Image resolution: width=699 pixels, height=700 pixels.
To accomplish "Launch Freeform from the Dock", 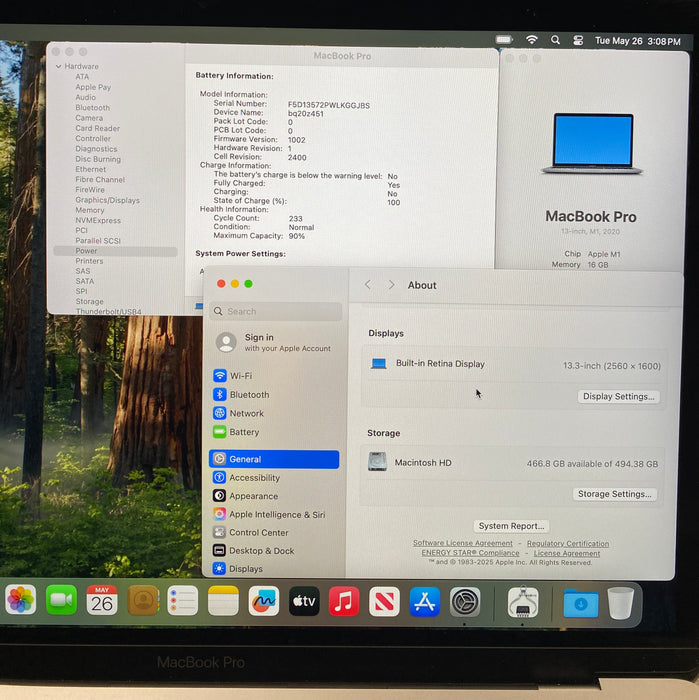I will tap(264, 601).
